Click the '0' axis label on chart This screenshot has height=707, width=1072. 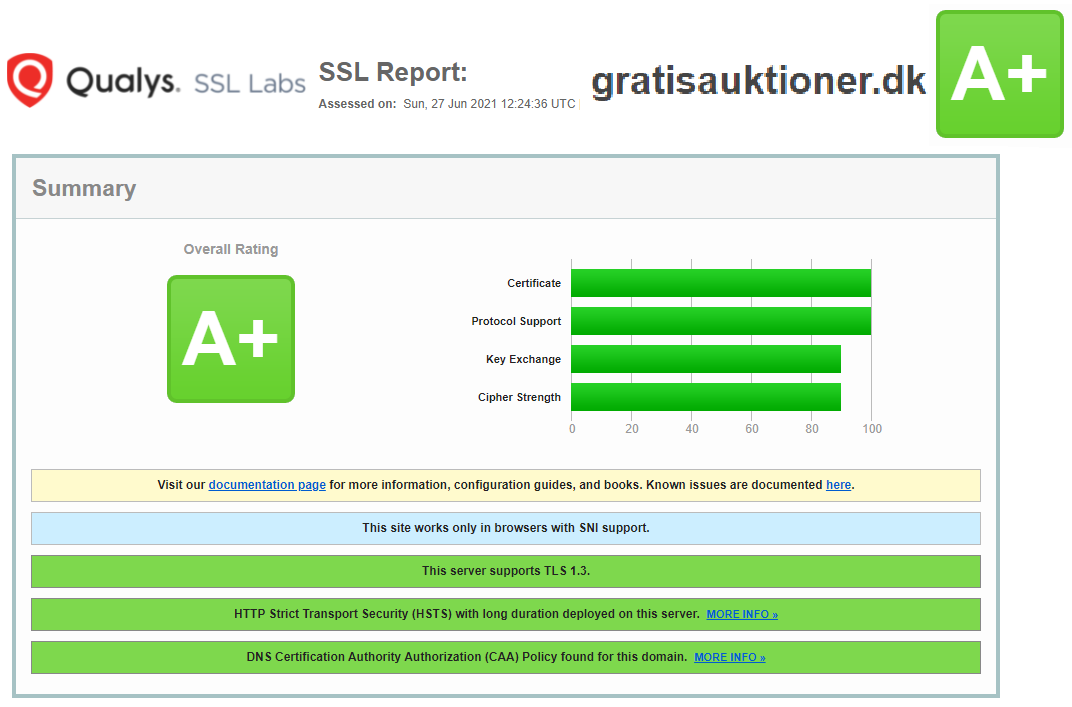(572, 429)
